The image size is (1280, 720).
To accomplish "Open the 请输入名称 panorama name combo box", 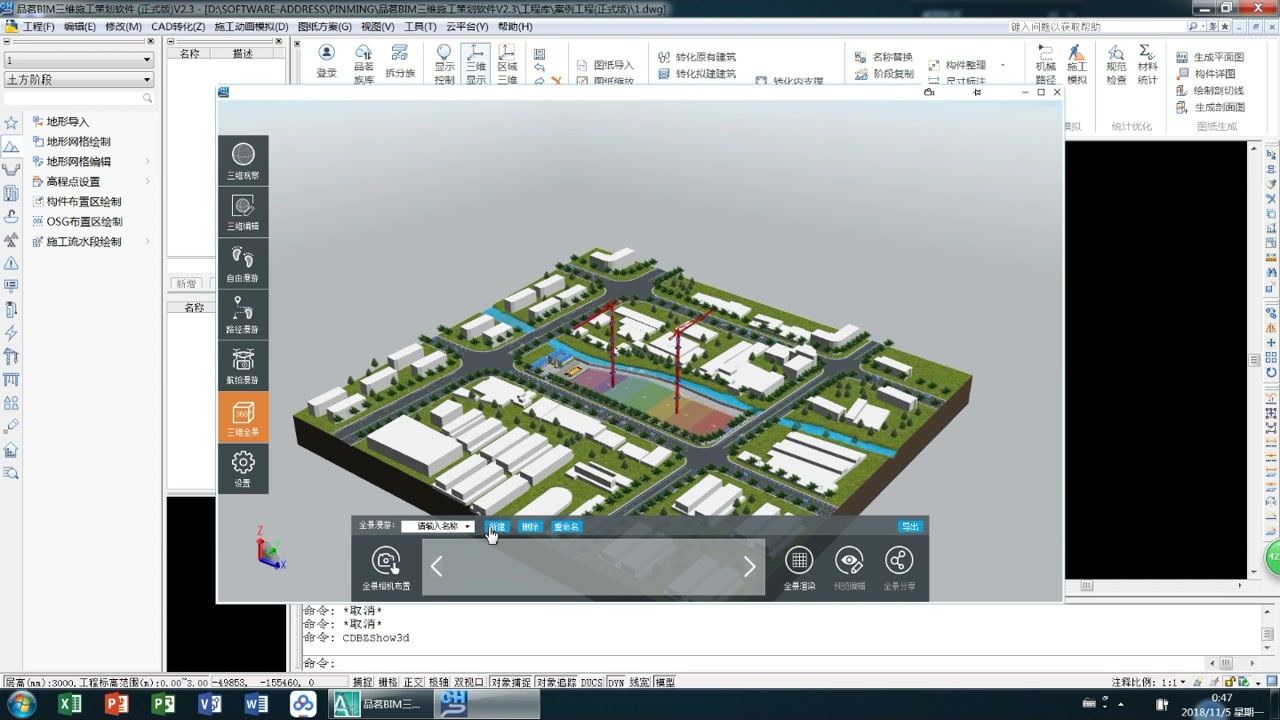I will tap(437, 526).
